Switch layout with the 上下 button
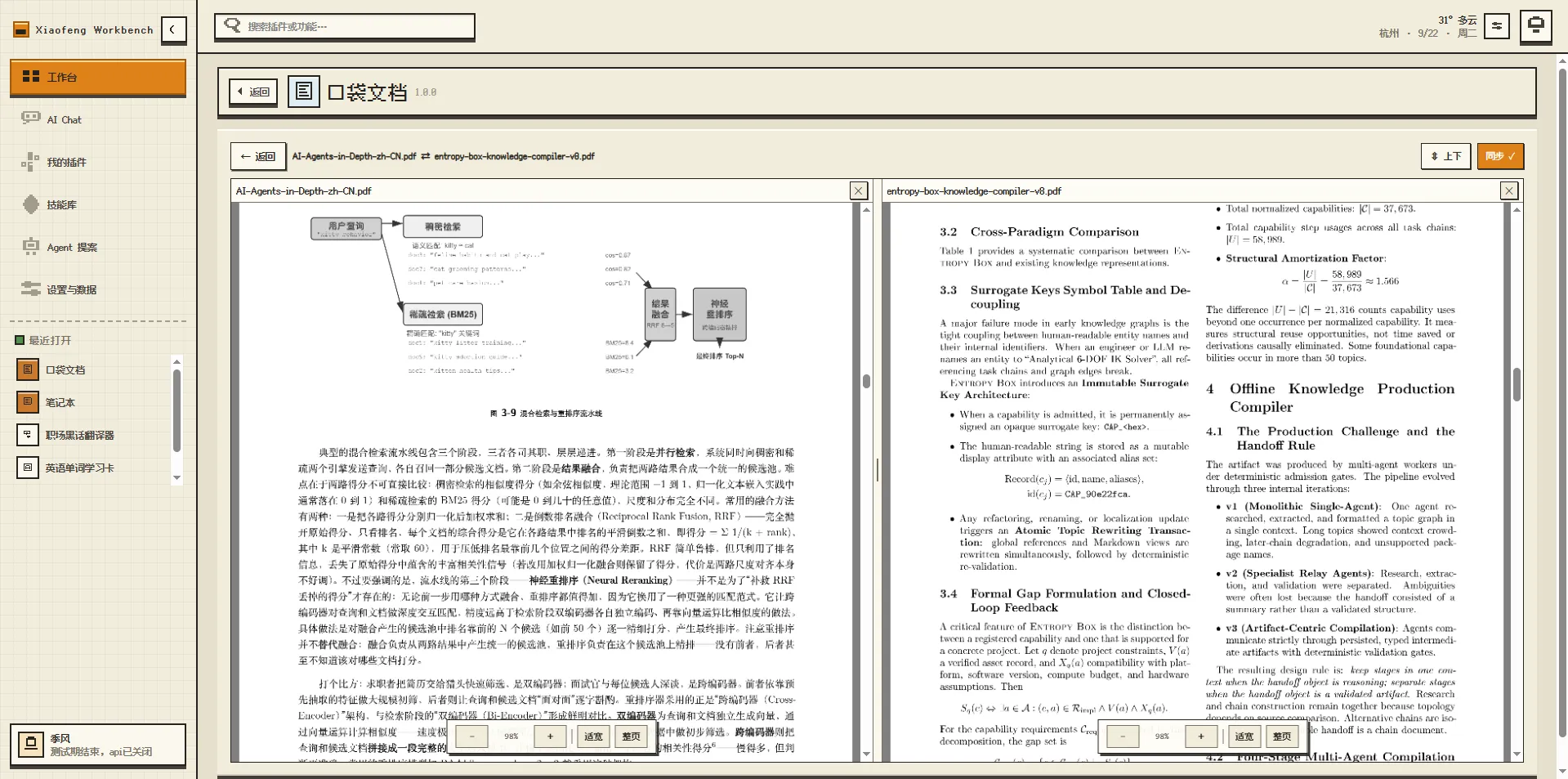 [1445, 156]
